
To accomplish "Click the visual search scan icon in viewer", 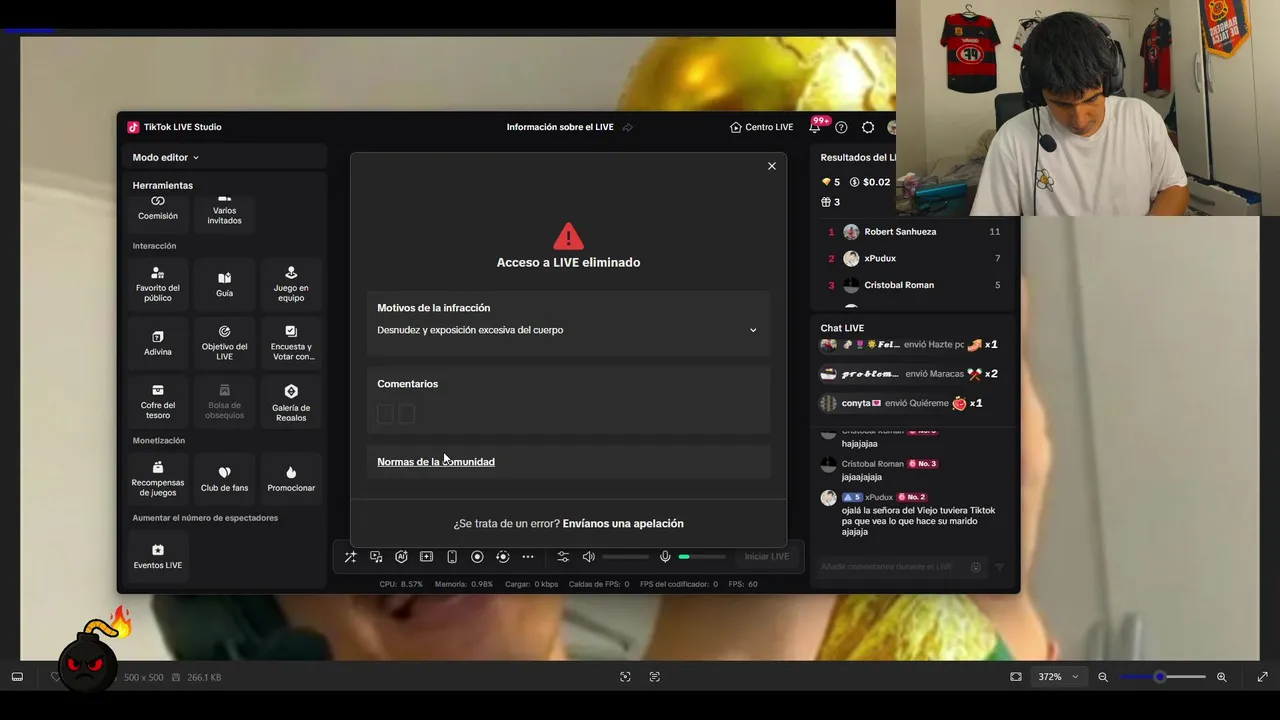I will pyautogui.click(x=625, y=677).
